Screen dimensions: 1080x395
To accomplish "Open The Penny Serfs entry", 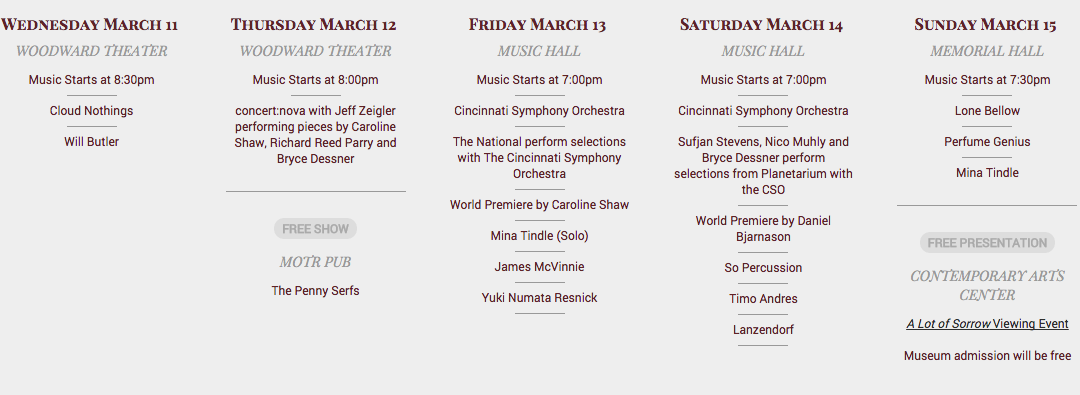I will point(315,291).
